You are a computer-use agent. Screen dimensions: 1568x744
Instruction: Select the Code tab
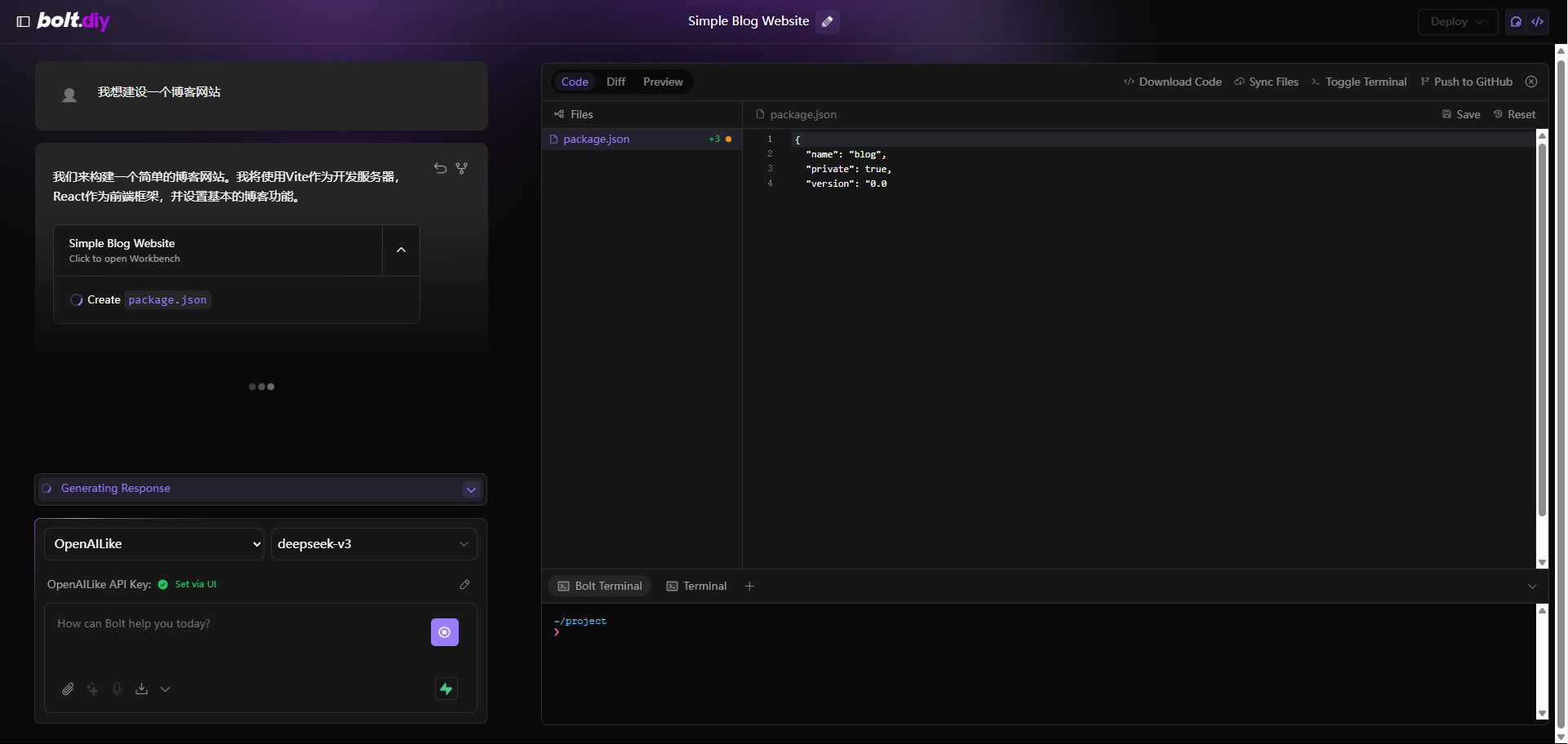click(575, 82)
